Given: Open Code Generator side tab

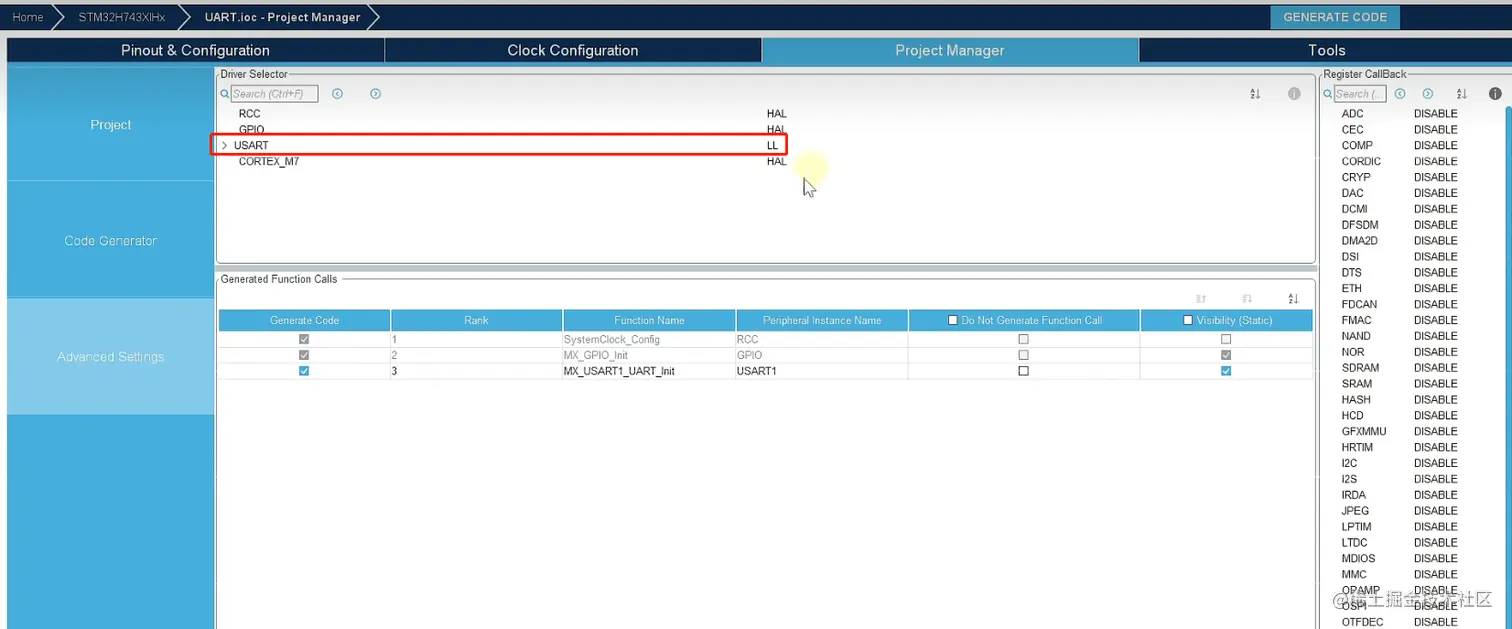Looking at the screenshot, I should 110,241.
